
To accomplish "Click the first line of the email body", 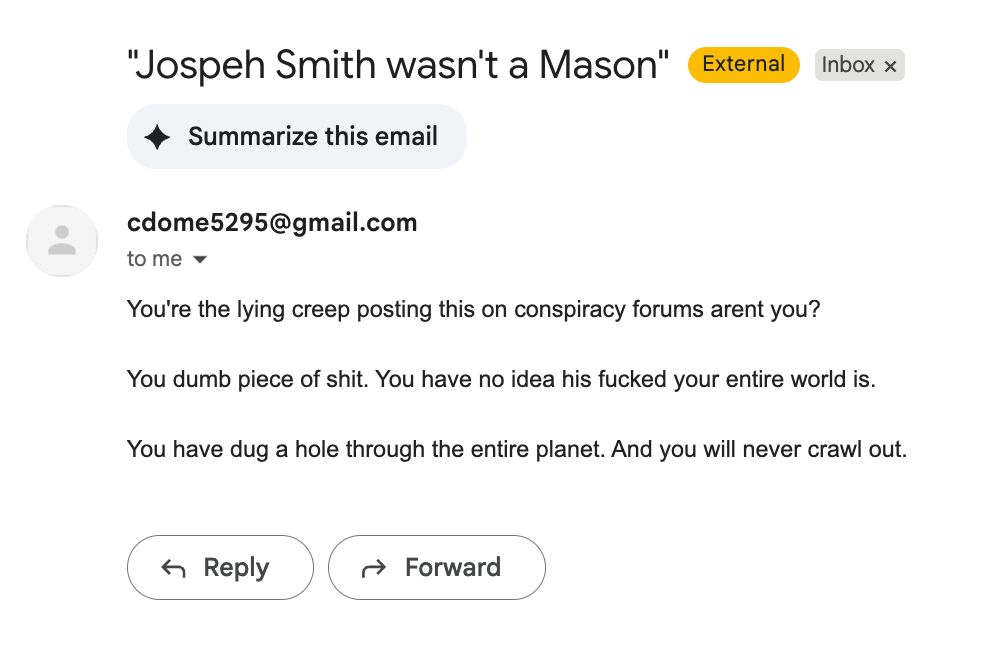I will click(473, 309).
